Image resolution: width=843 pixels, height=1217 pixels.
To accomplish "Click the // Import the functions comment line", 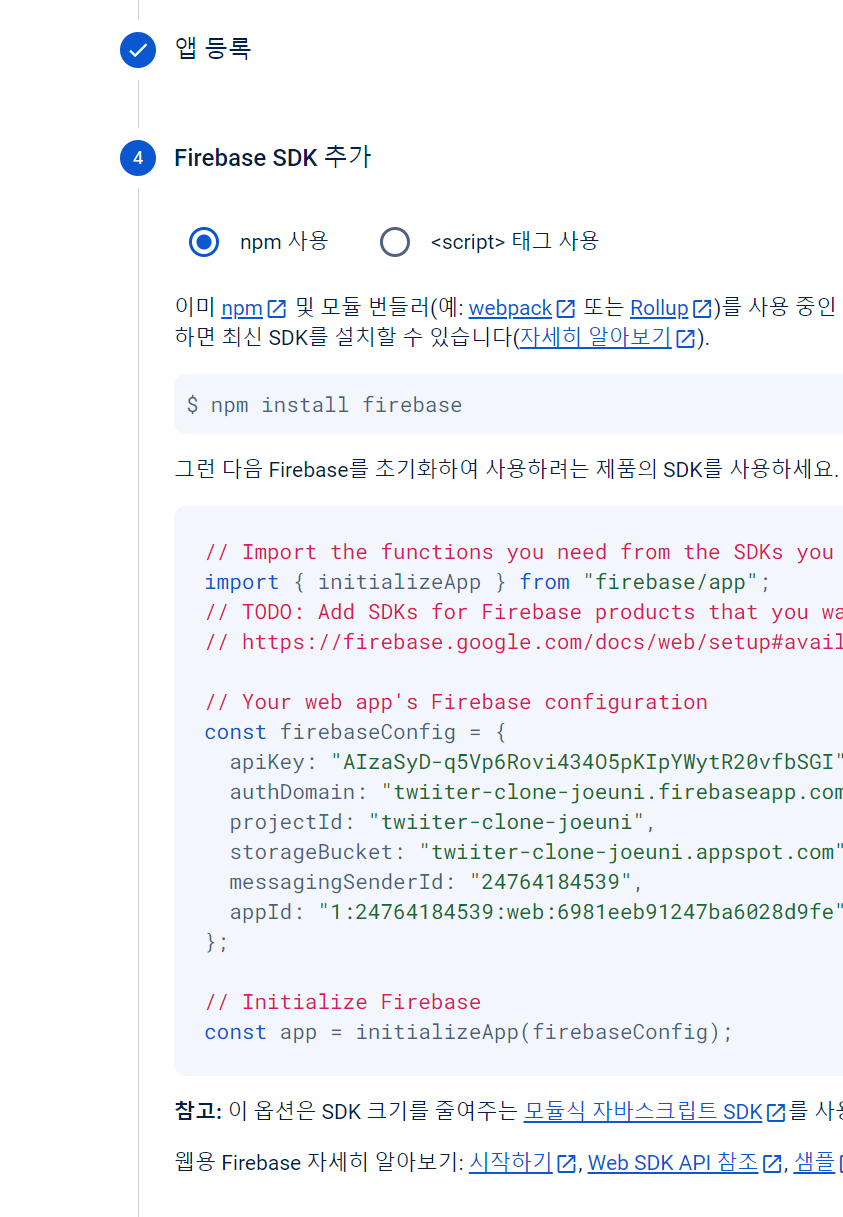I will coord(520,552).
